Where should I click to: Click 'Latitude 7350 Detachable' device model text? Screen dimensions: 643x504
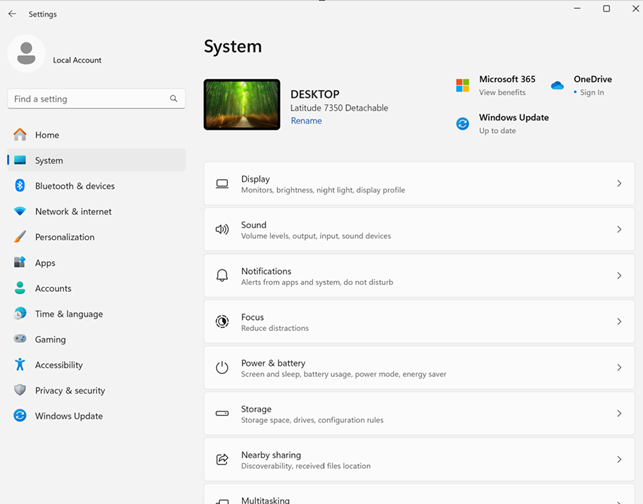pyautogui.click(x=339, y=108)
